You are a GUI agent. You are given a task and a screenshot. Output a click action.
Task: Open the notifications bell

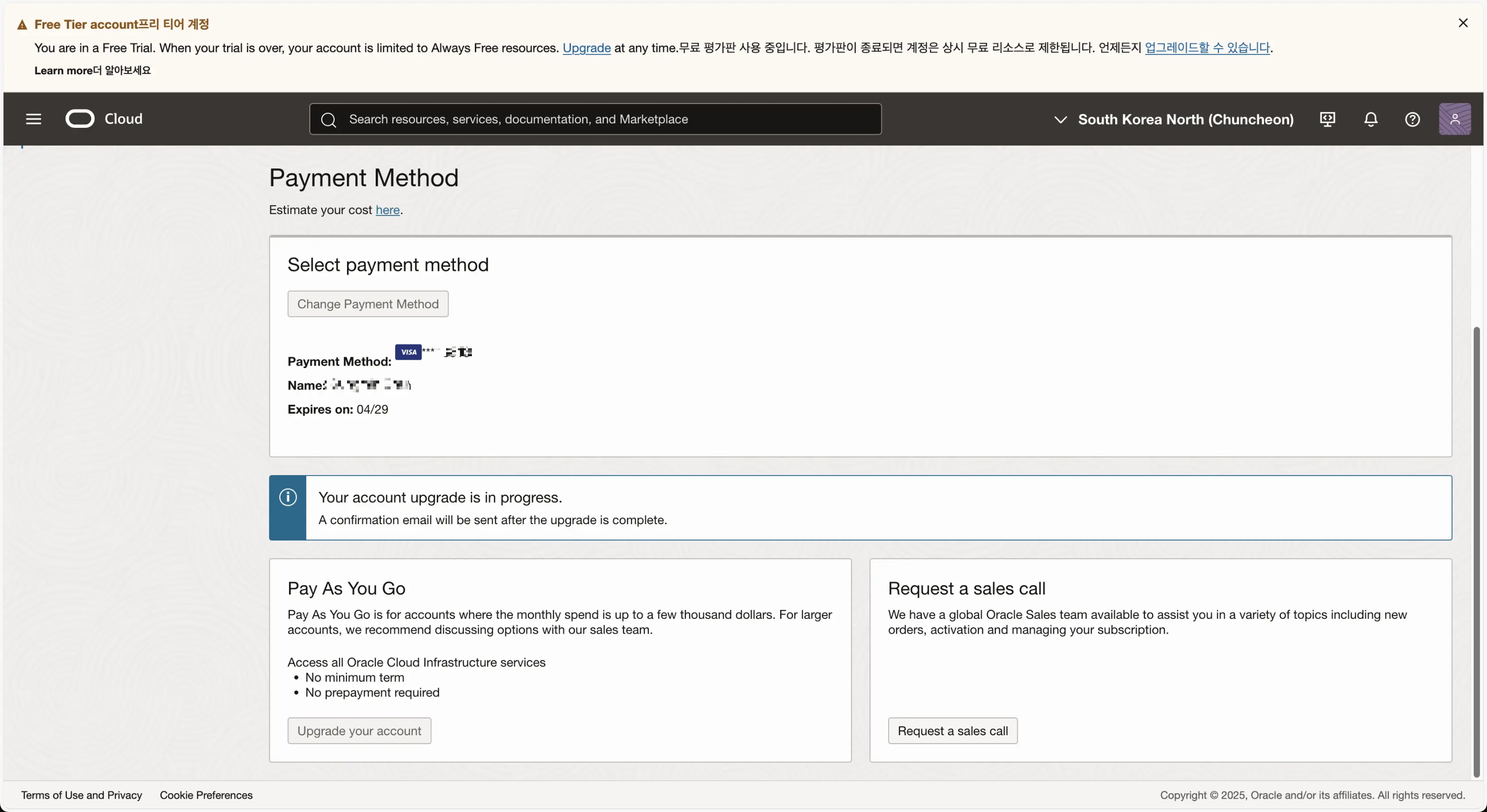coord(1371,119)
